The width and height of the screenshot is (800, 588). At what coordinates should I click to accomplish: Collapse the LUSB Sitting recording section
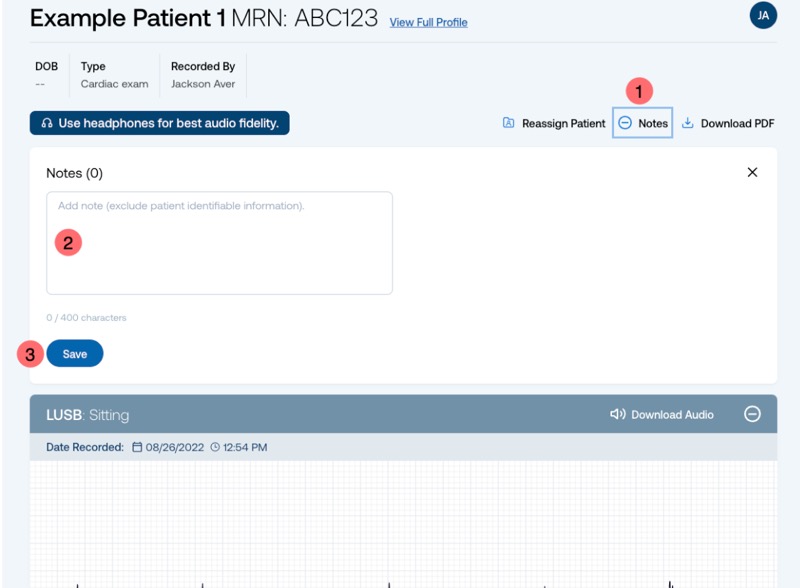(752, 414)
